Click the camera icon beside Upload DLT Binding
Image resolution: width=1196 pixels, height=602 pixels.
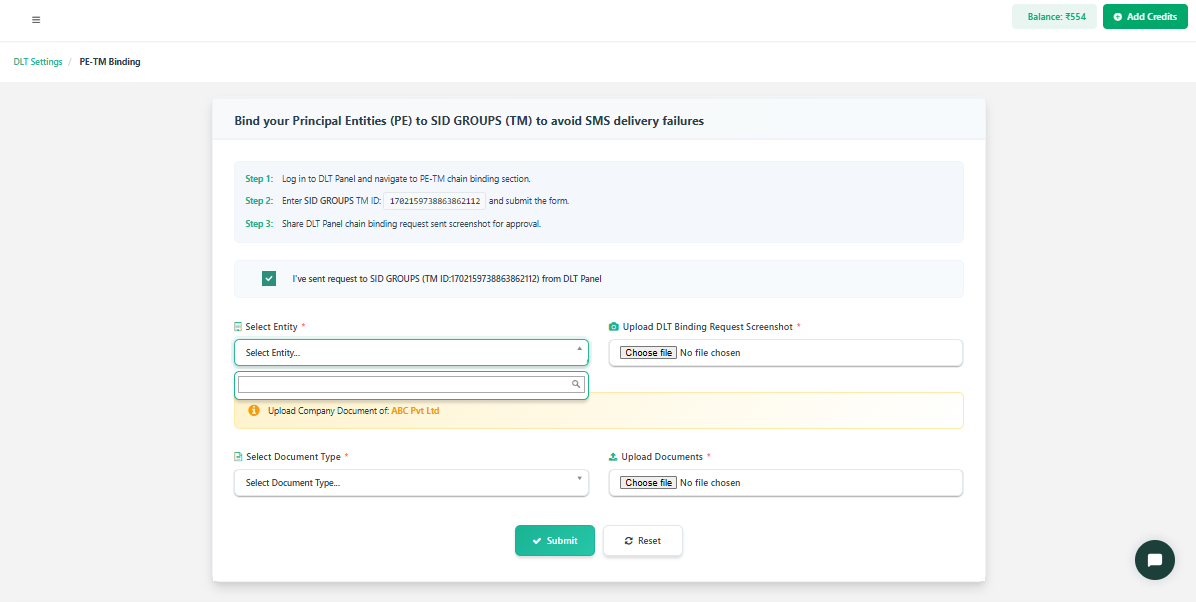tap(614, 327)
